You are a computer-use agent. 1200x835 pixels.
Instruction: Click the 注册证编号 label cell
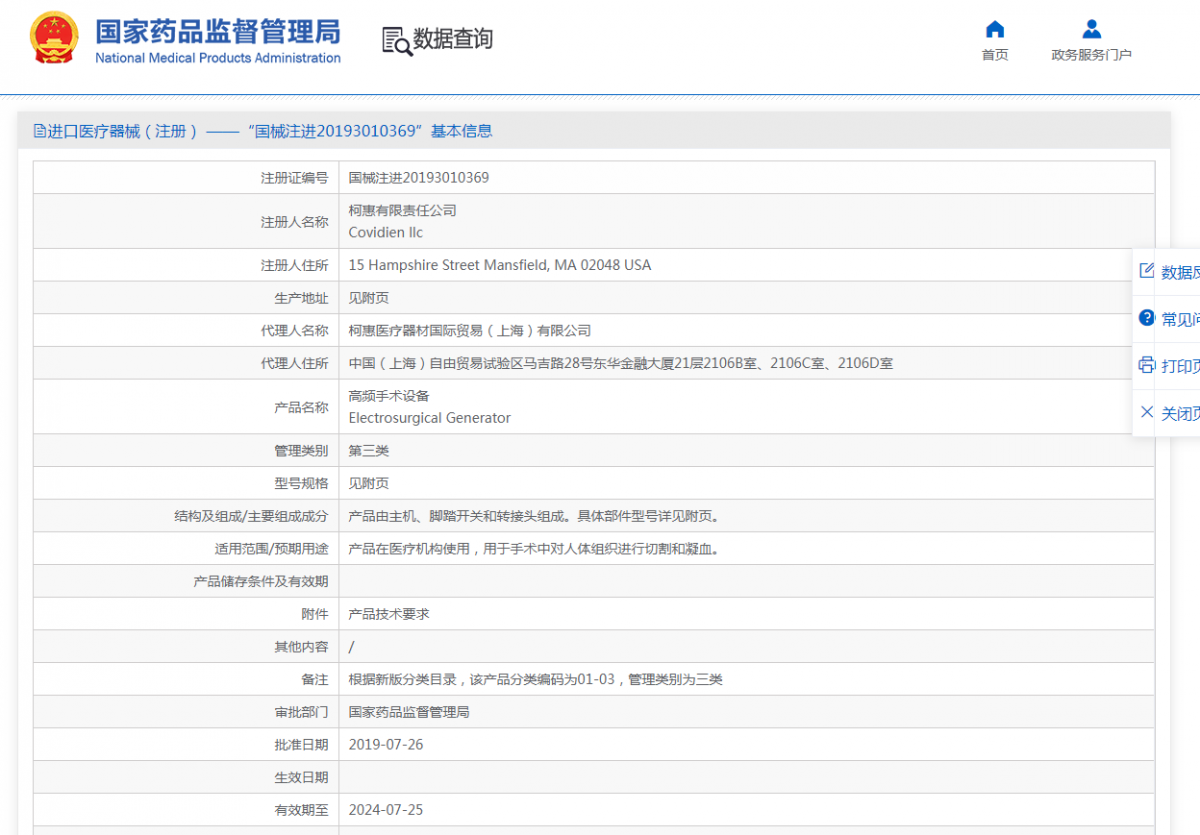coord(186,178)
